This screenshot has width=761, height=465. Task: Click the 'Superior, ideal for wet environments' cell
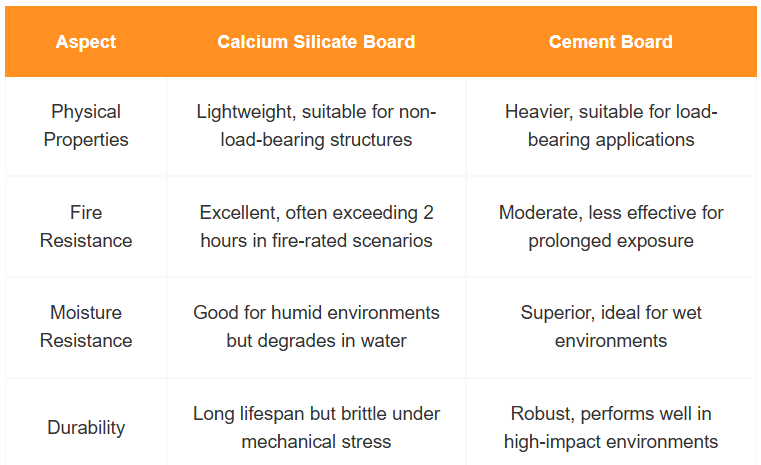610,327
